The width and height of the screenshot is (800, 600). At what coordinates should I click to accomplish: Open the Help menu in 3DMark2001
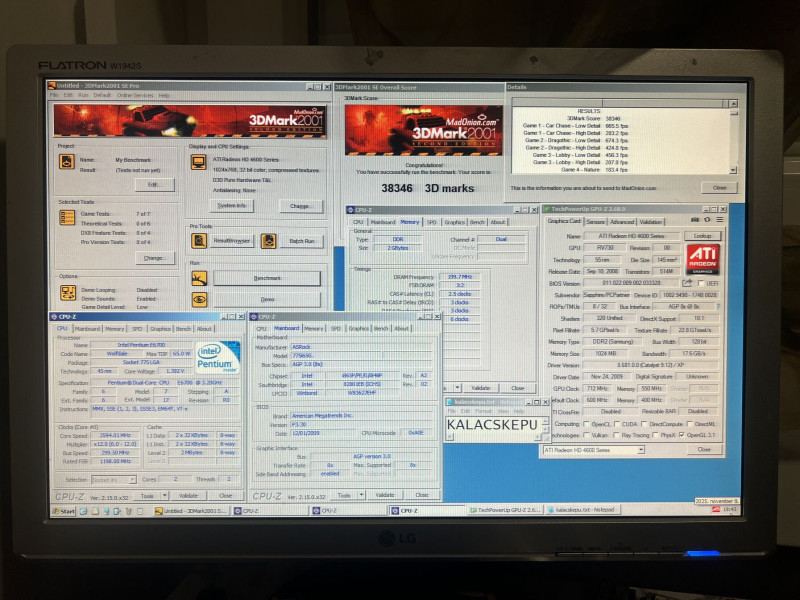click(x=164, y=95)
